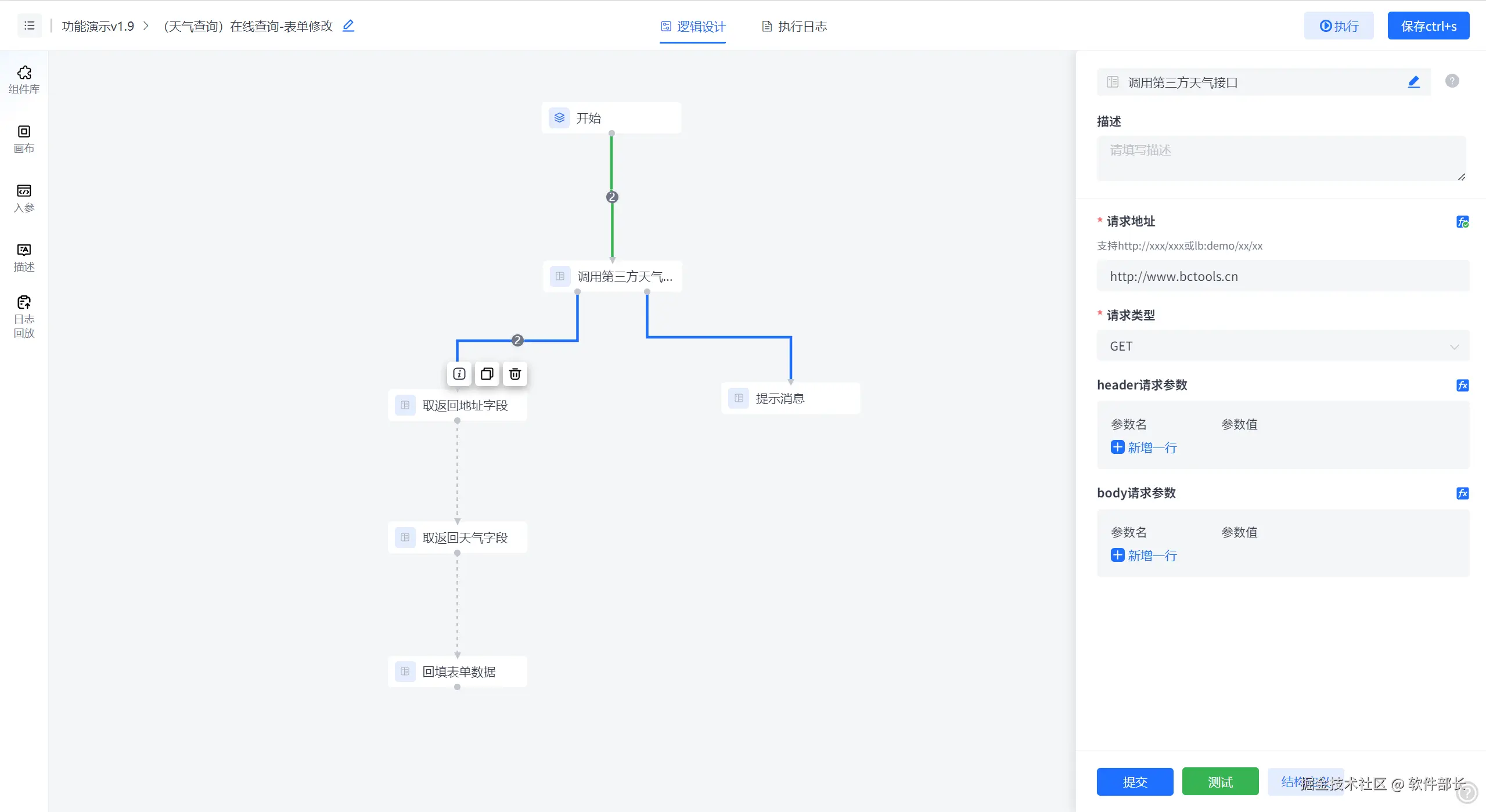1486x812 pixels.
Task: Toggle the top-left menu list collapse icon
Action: tap(29, 26)
